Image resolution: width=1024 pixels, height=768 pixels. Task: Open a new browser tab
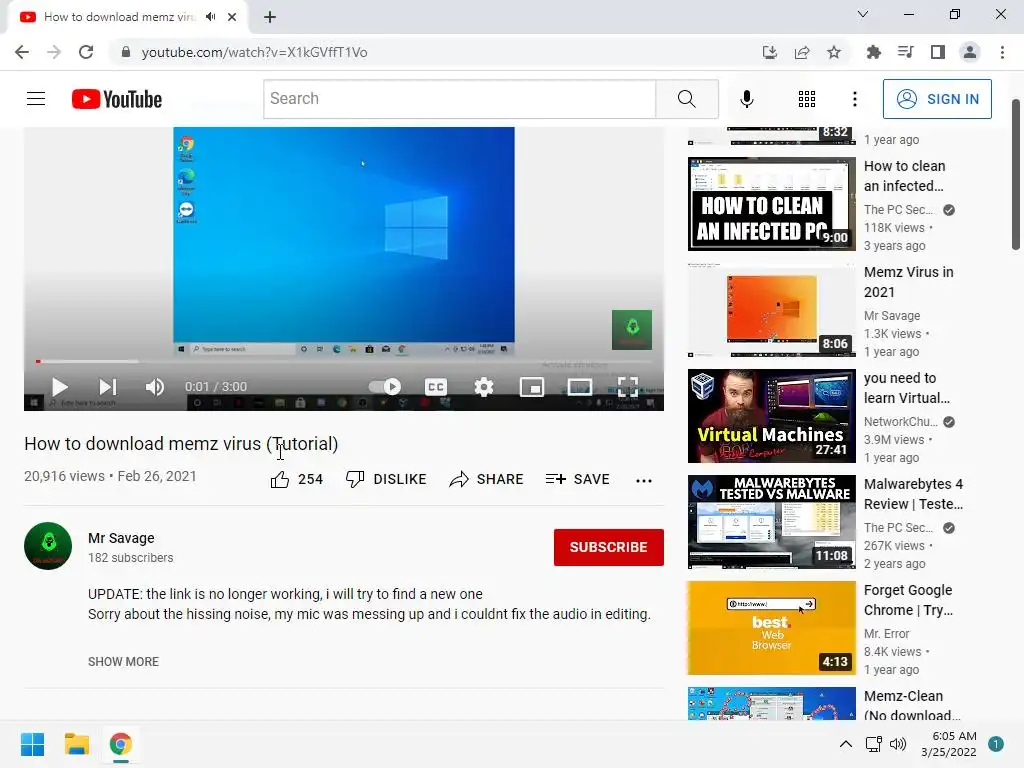[x=270, y=18]
